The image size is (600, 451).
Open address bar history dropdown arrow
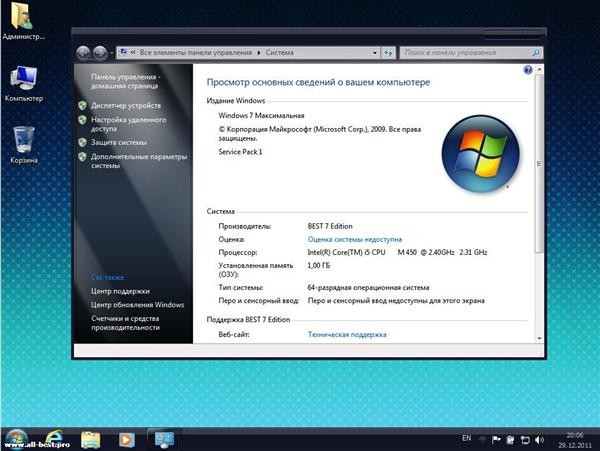375,53
